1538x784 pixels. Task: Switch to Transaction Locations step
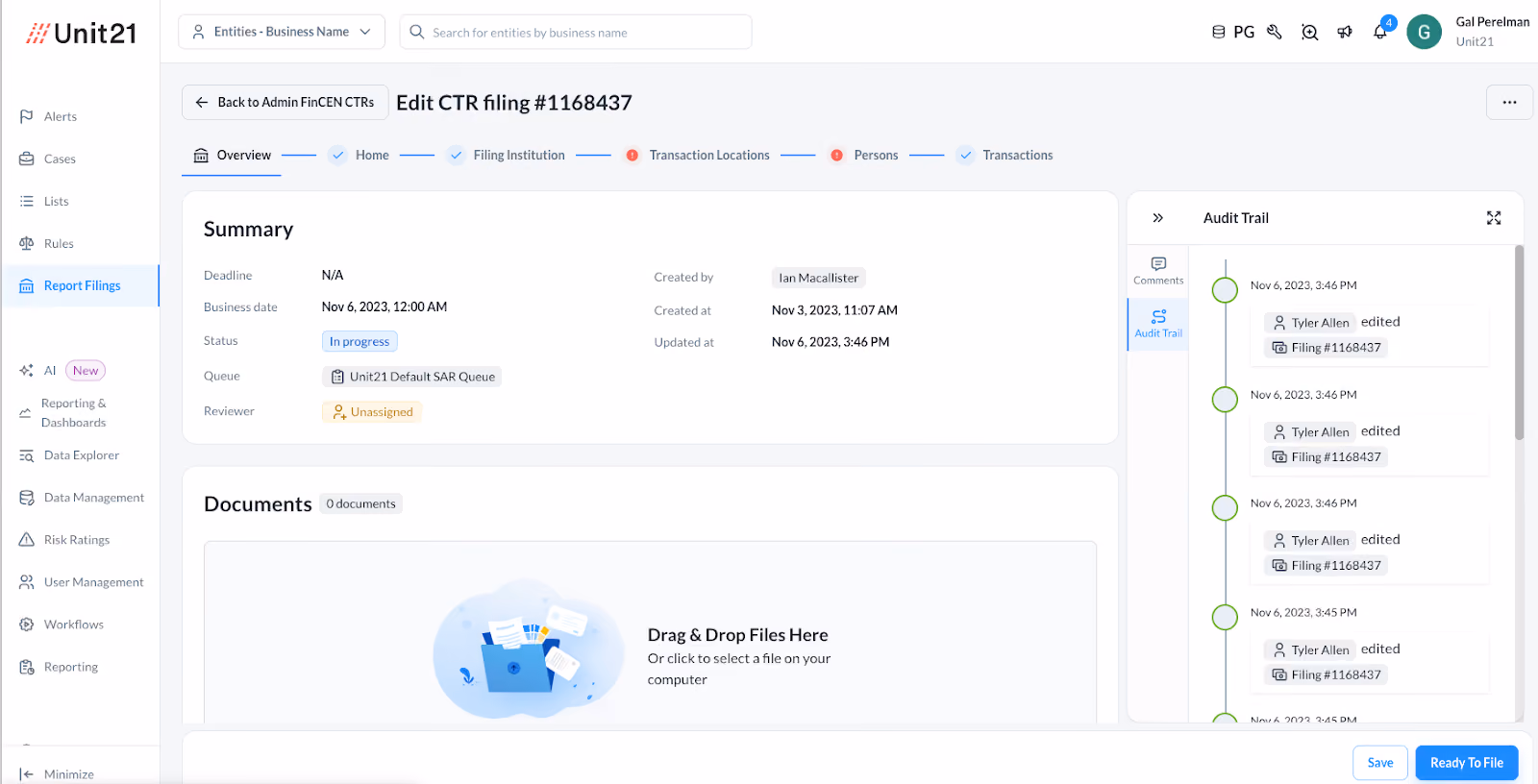tap(697, 155)
